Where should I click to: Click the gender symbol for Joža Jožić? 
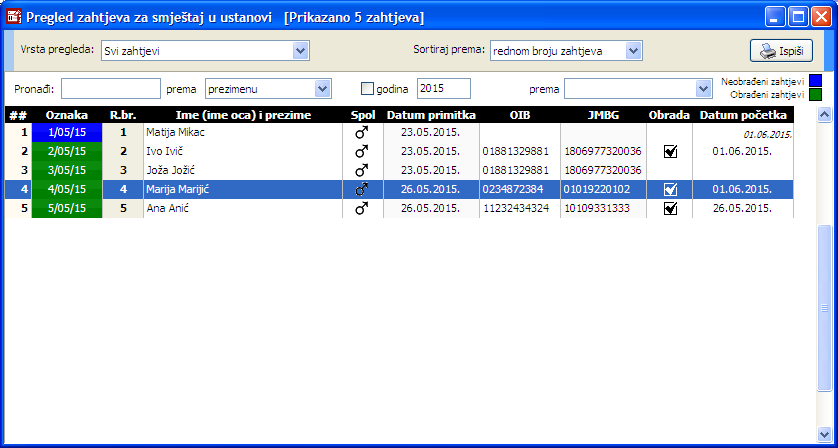[362, 170]
